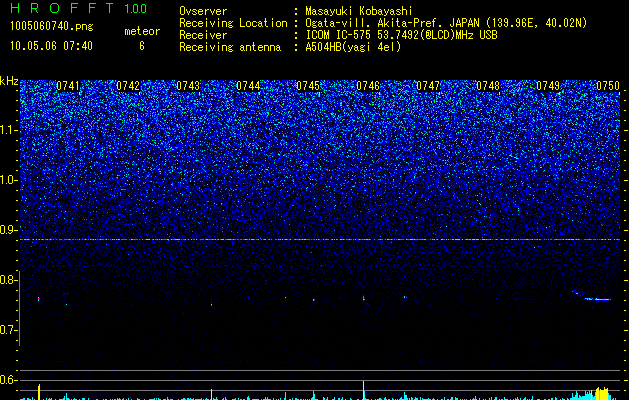Select the Ogata-vill. Akita-Pref. JAPAN location text
The image size is (629, 400).
446,23
